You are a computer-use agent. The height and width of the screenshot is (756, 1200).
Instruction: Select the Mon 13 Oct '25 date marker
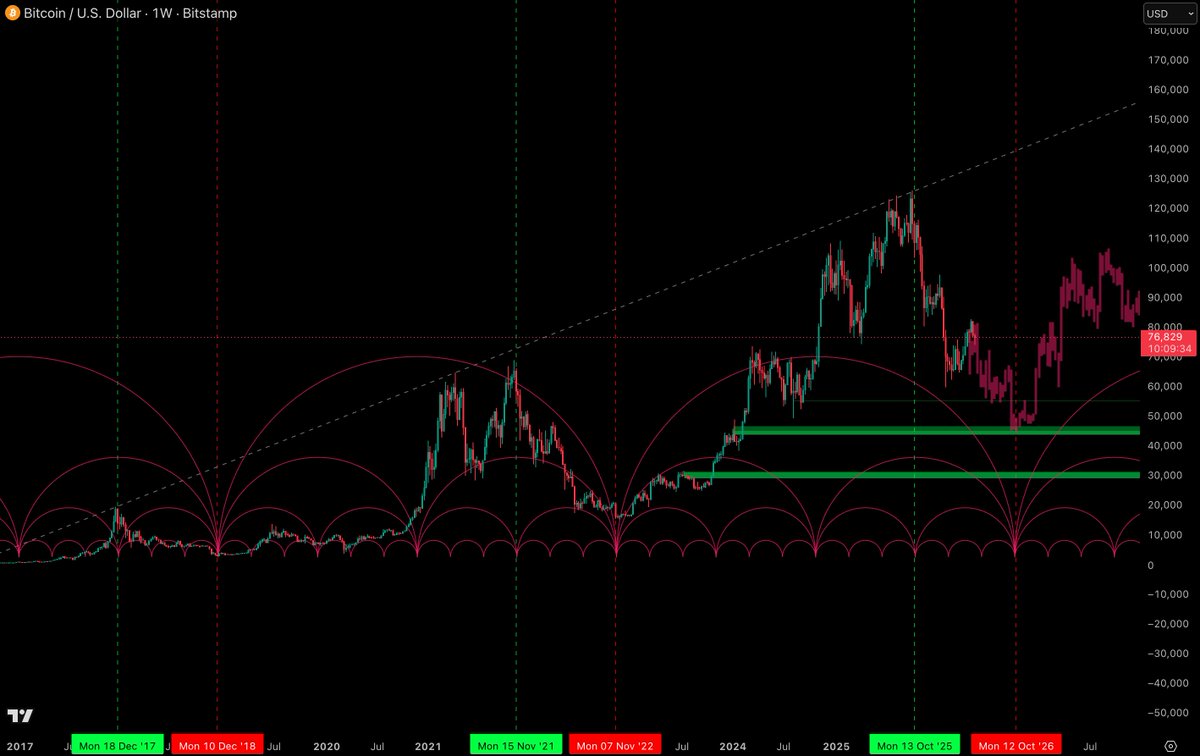914,746
